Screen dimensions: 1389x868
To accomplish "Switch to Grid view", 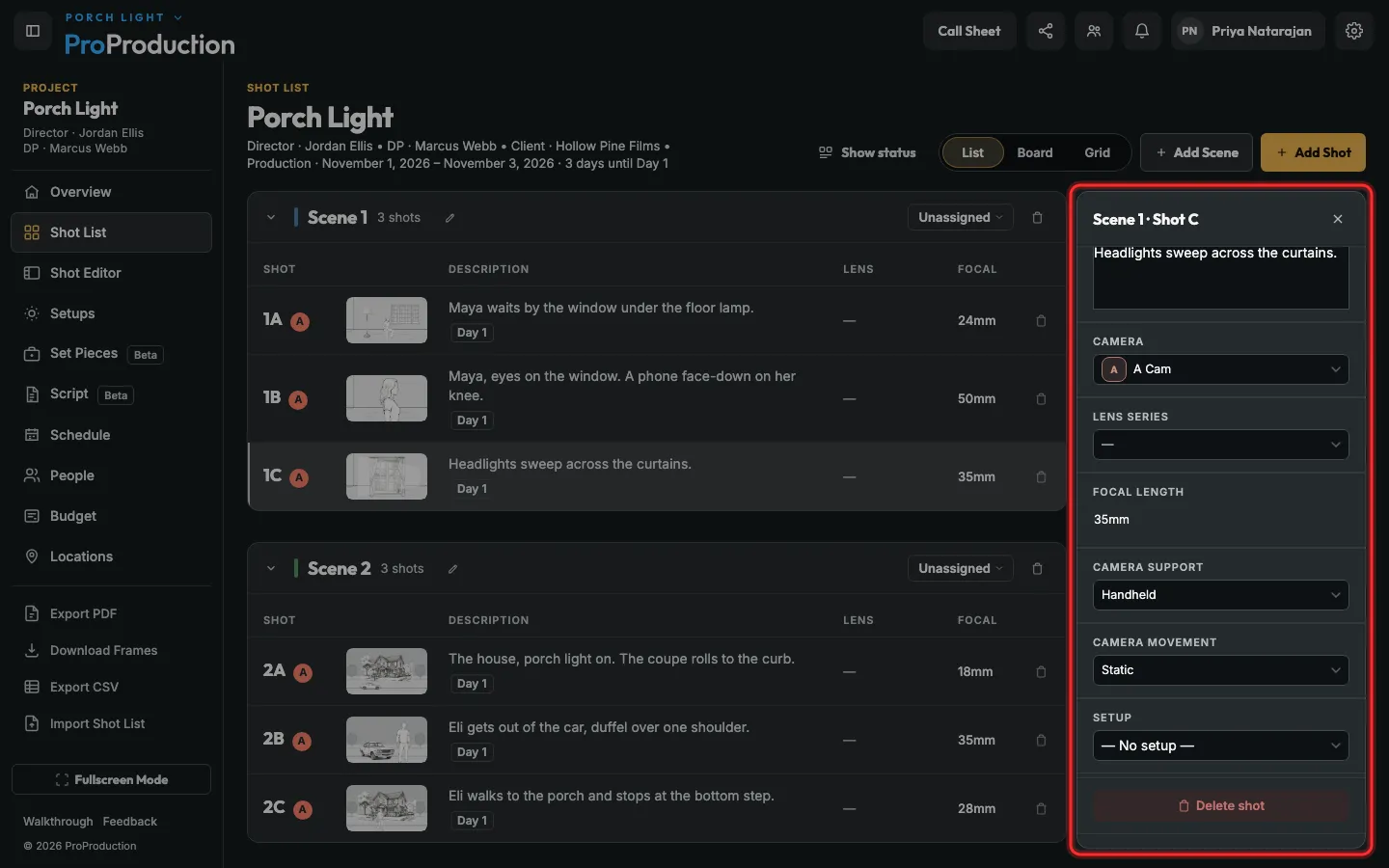I will coord(1097,152).
